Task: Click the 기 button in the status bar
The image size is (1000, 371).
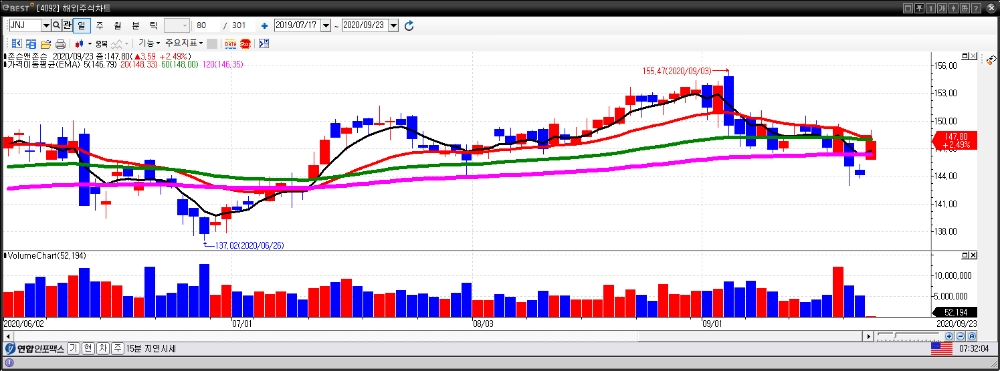Action: (73, 349)
